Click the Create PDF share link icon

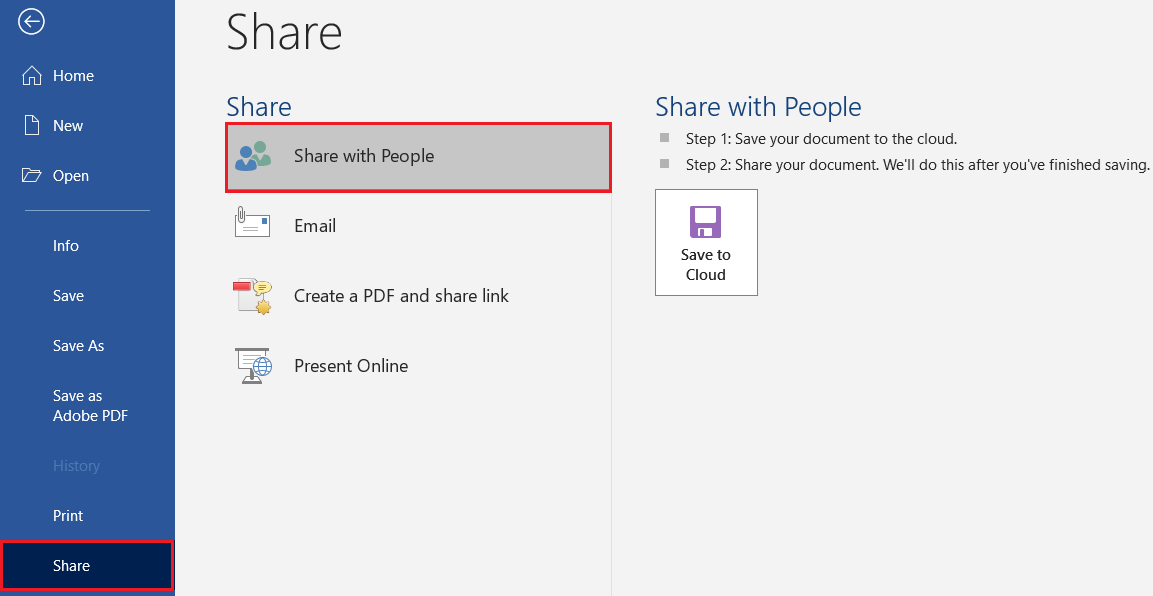click(252, 296)
